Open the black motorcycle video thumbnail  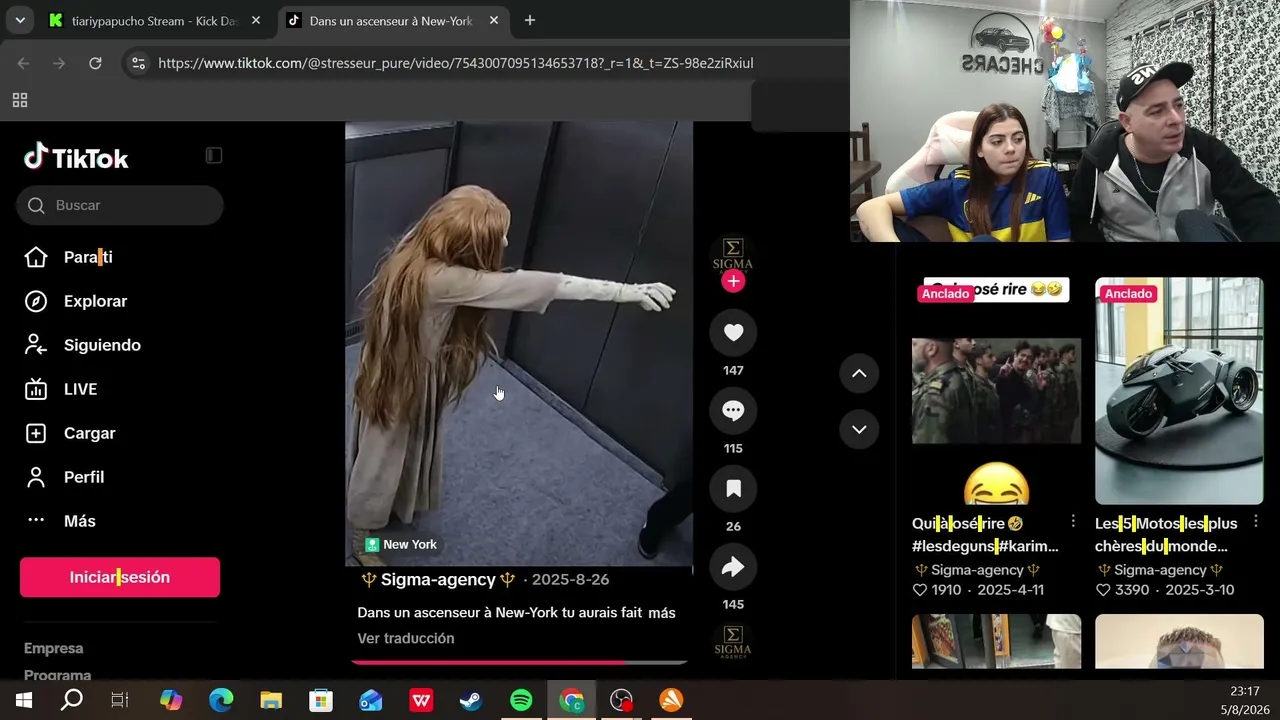click(1179, 391)
